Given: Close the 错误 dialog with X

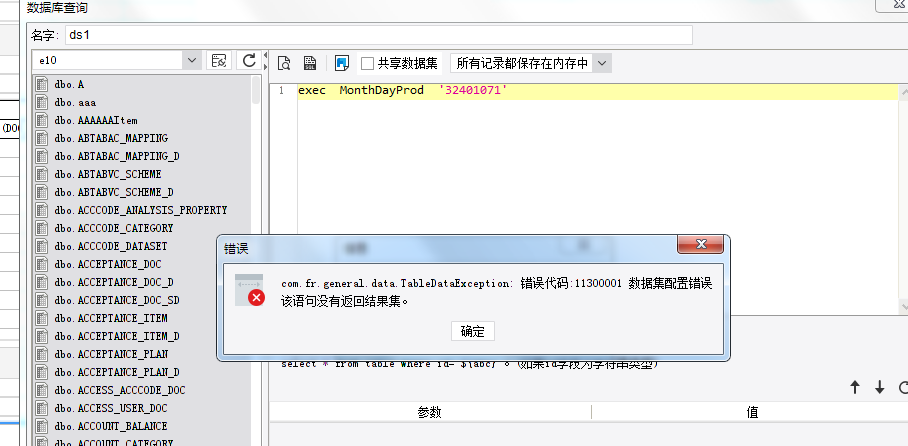Looking at the screenshot, I should coord(701,244).
